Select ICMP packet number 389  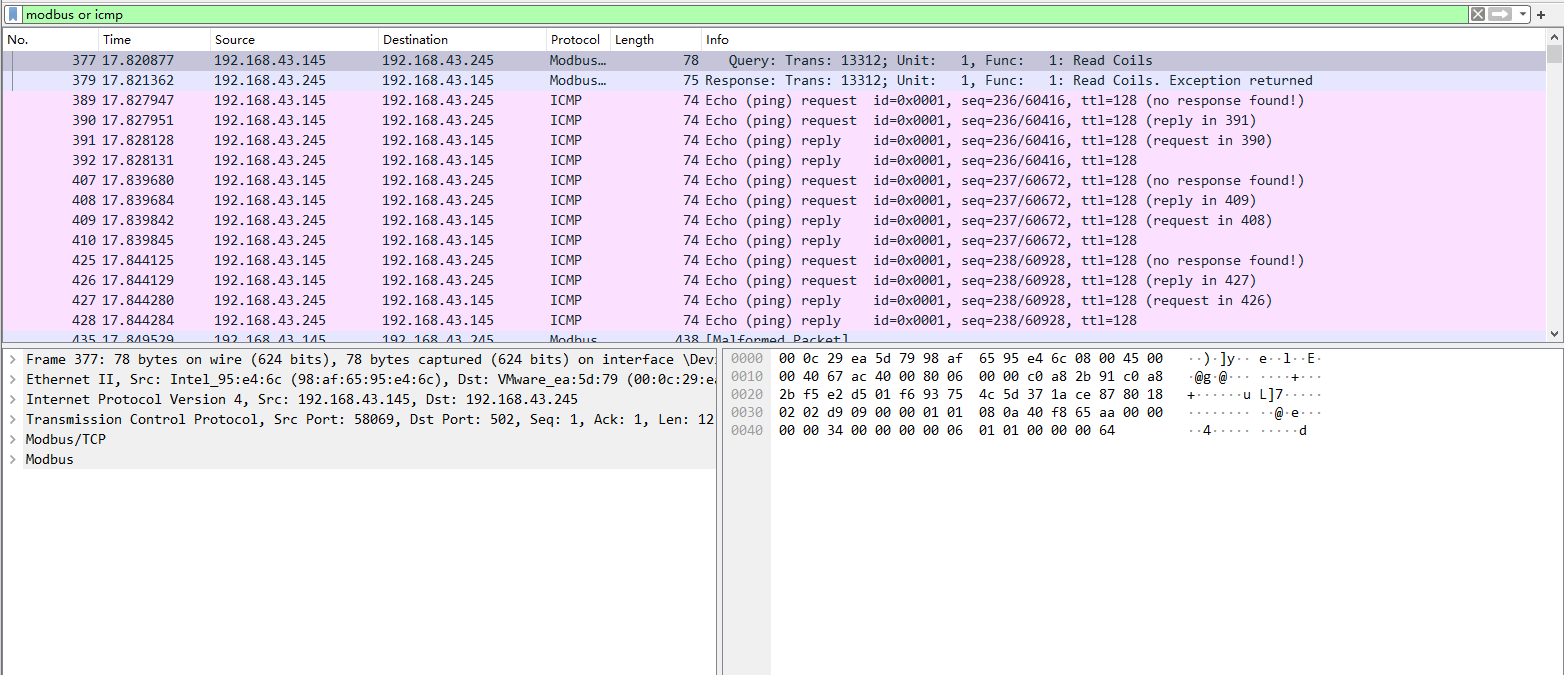[x=774, y=100]
